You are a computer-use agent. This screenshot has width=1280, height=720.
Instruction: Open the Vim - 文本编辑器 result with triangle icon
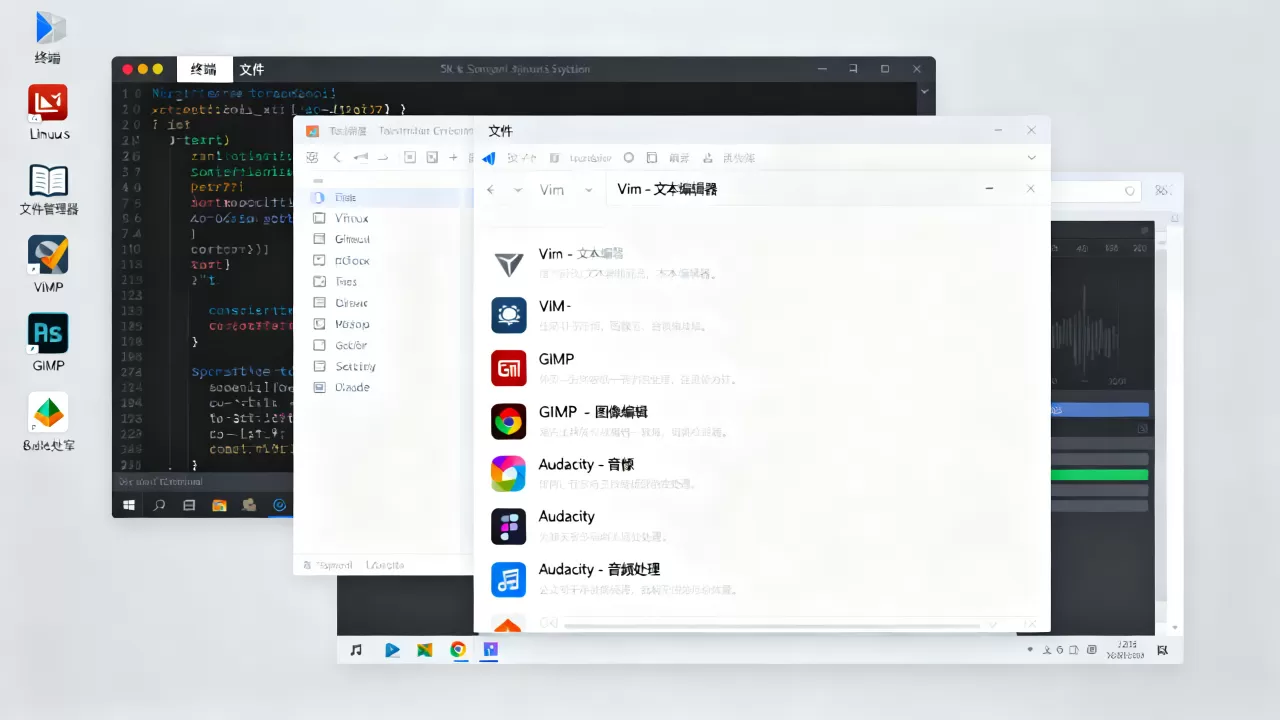508,263
